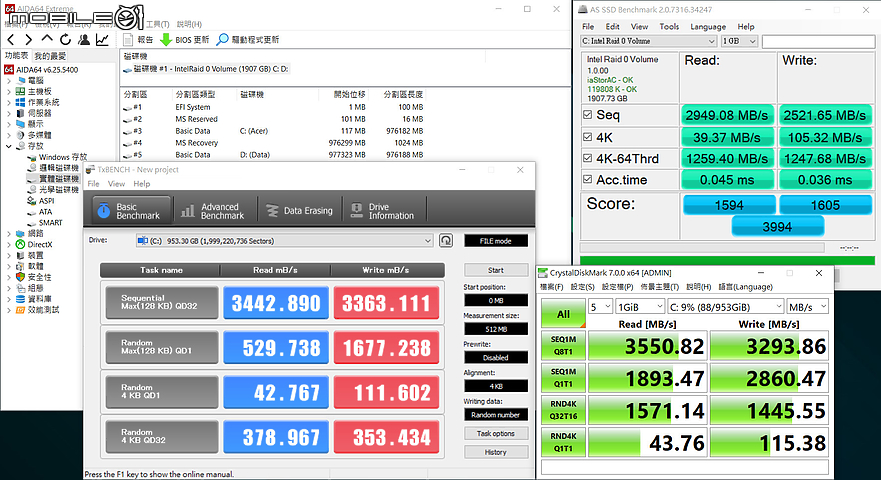Expand the 網路 tree node
881x480 pixels.
(8, 233)
